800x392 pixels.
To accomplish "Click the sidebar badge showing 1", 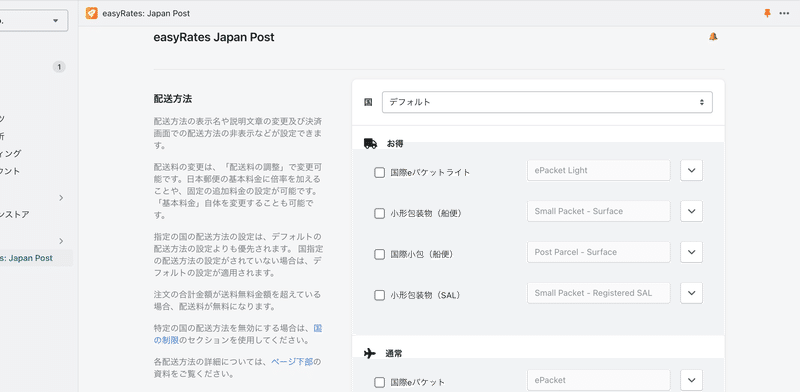I will [x=59, y=67].
